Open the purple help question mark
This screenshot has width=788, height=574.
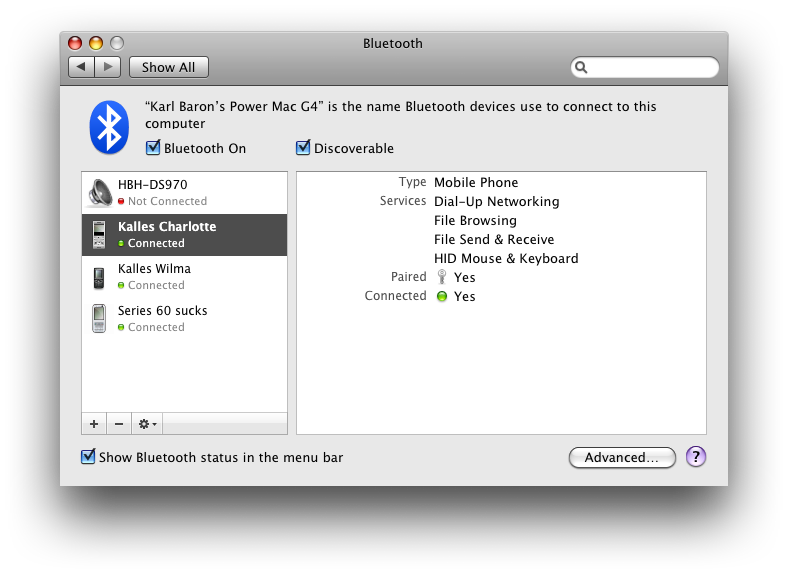point(696,457)
